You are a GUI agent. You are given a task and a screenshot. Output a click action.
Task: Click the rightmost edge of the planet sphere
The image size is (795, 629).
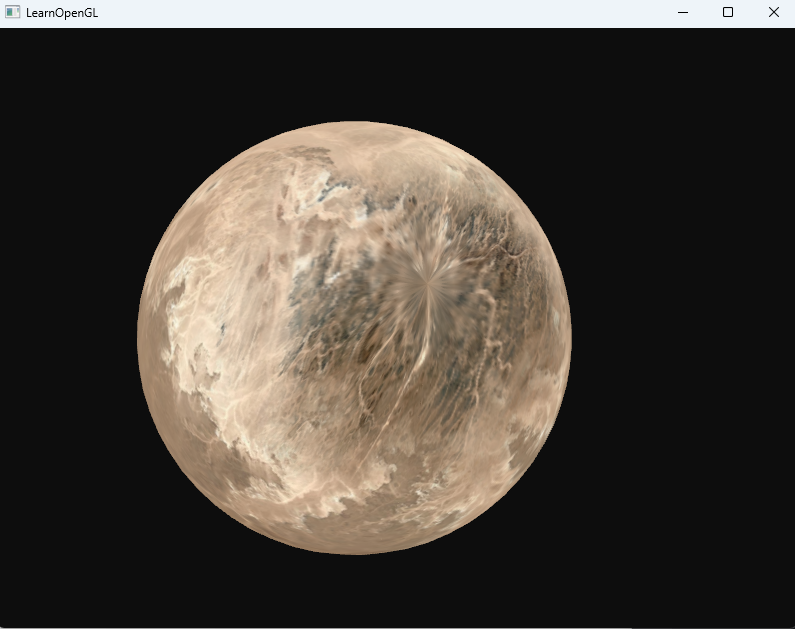point(569,337)
